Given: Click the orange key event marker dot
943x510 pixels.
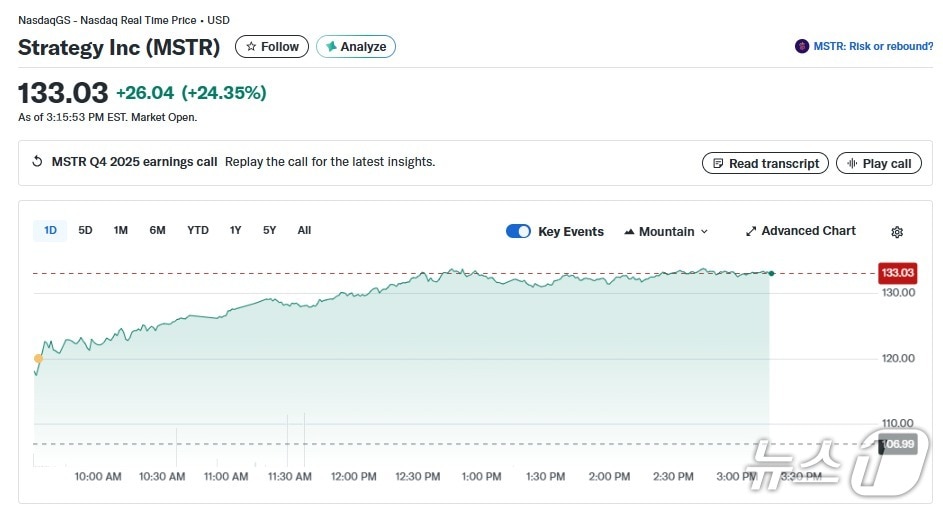Looking at the screenshot, I should click(x=39, y=358).
